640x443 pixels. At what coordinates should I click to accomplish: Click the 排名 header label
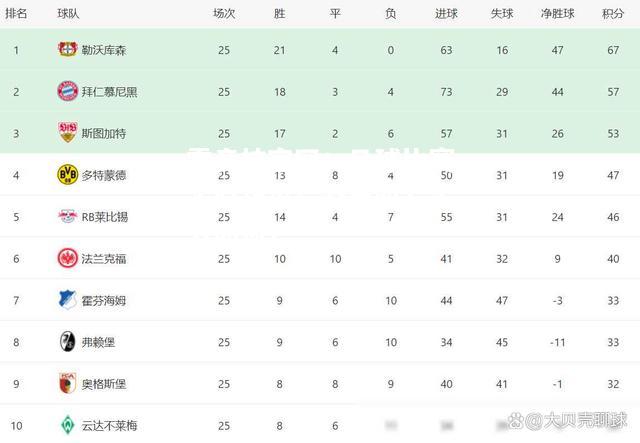click(16, 14)
